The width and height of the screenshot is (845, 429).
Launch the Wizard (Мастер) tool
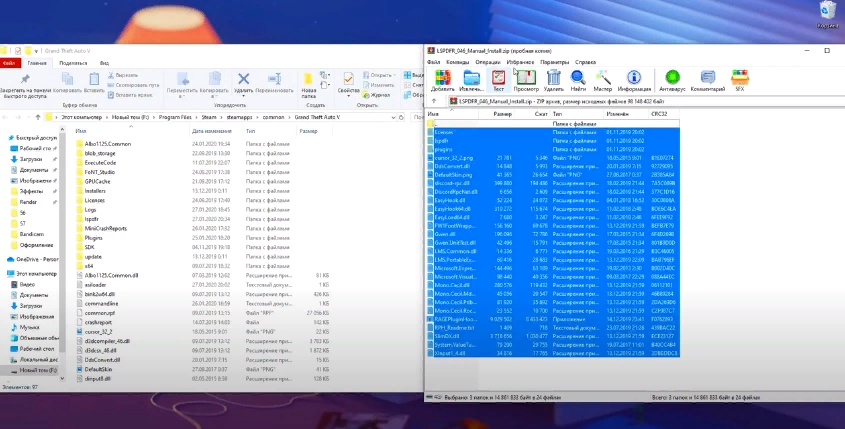click(602, 80)
